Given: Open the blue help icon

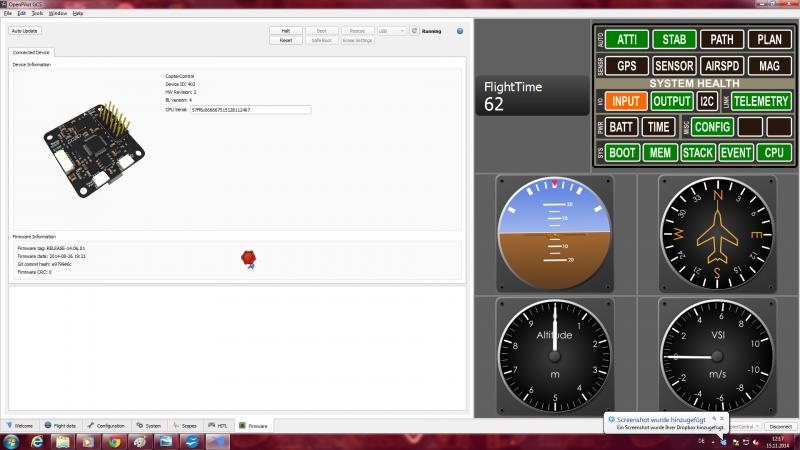Looking at the screenshot, I should tap(460, 31).
